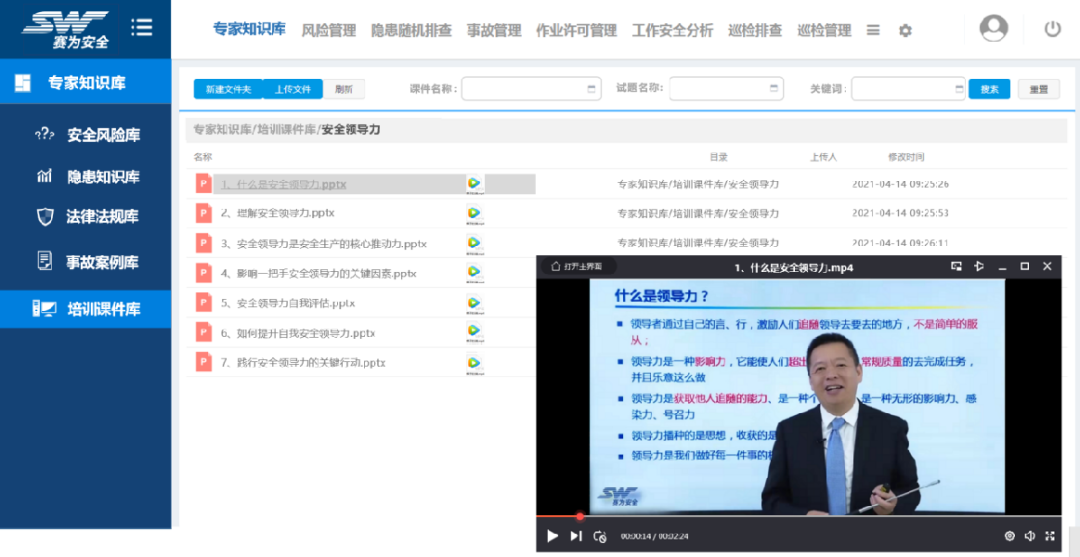Toggle fullscreen mode in video player
This screenshot has width=1080, height=557.
(1049, 536)
